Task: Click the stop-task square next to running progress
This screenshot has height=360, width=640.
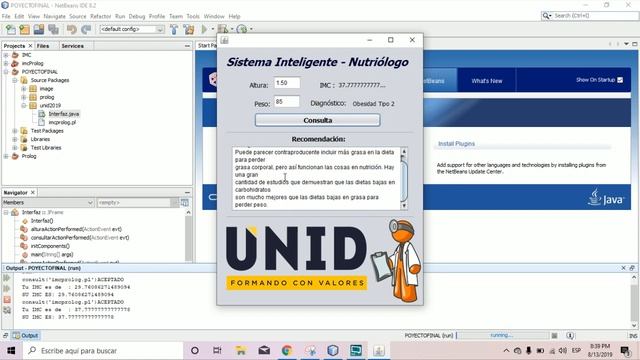Action: (x=554, y=336)
